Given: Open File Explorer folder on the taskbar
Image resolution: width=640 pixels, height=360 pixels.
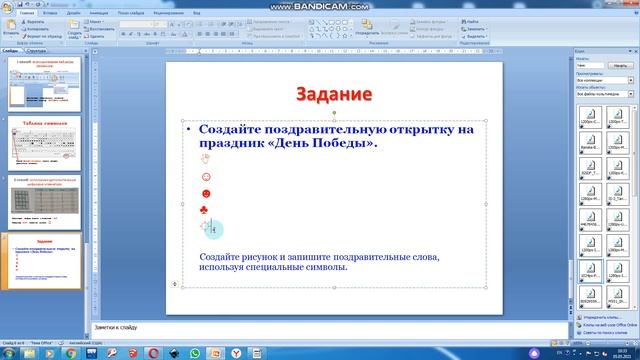Looking at the screenshot, I should pyautogui.click(x=29, y=353).
